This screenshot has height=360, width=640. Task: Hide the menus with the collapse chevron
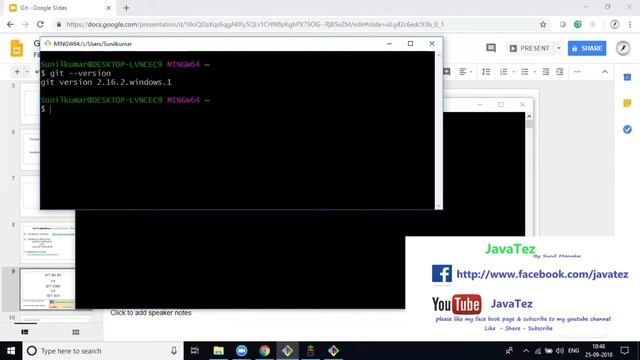(605, 72)
